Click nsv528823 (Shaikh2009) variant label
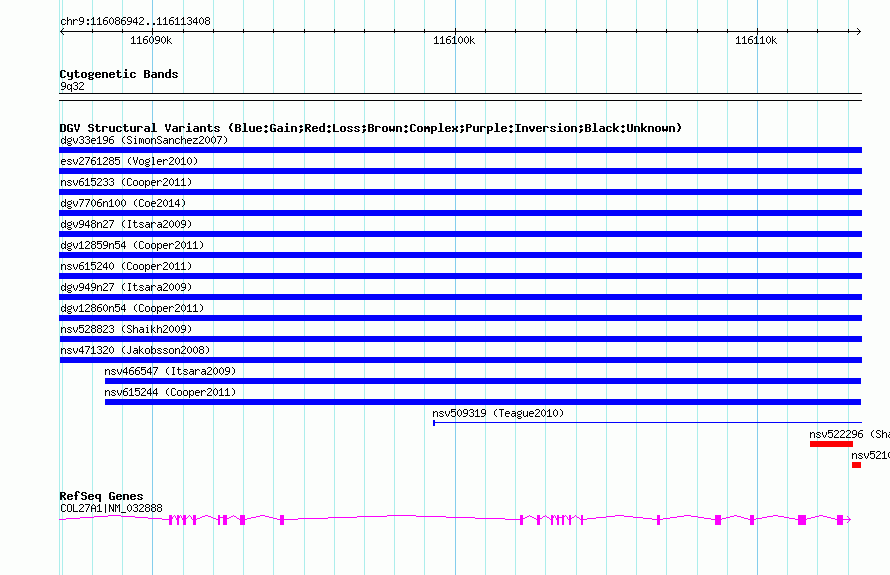This screenshot has height=575, width=890. click(126, 329)
